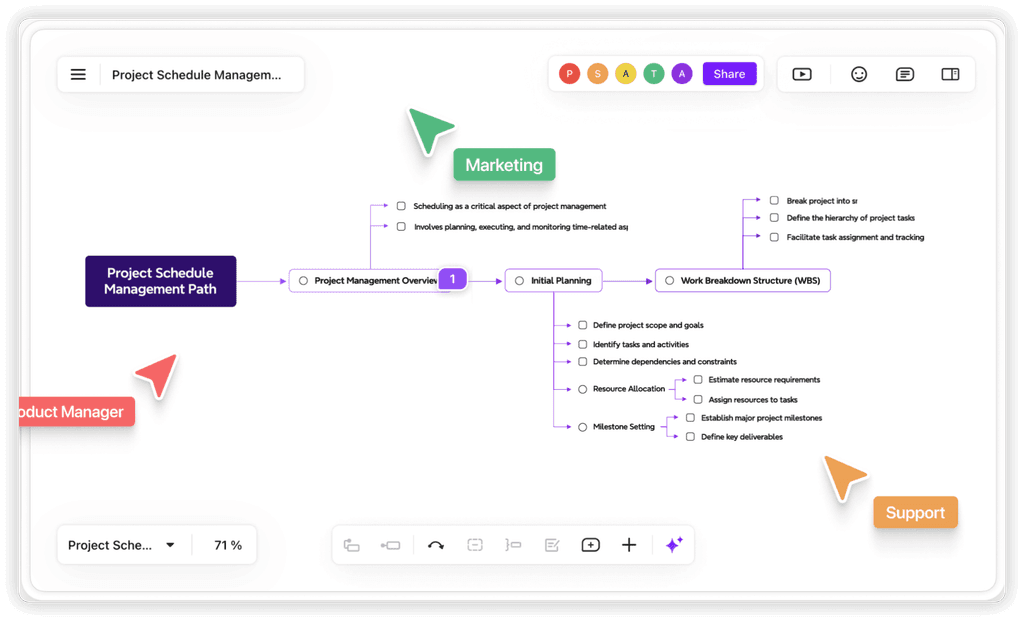Click the purple A collaborator avatar
1024x621 pixels.
tap(682, 73)
